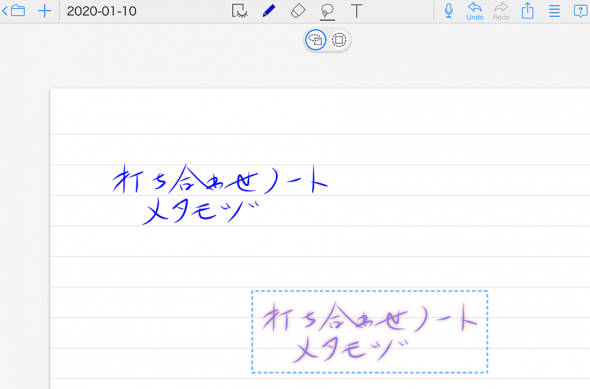Open the handwriting-to-text conversion tool
The height and width of the screenshot is (389, 590).
tap(239, 11)
